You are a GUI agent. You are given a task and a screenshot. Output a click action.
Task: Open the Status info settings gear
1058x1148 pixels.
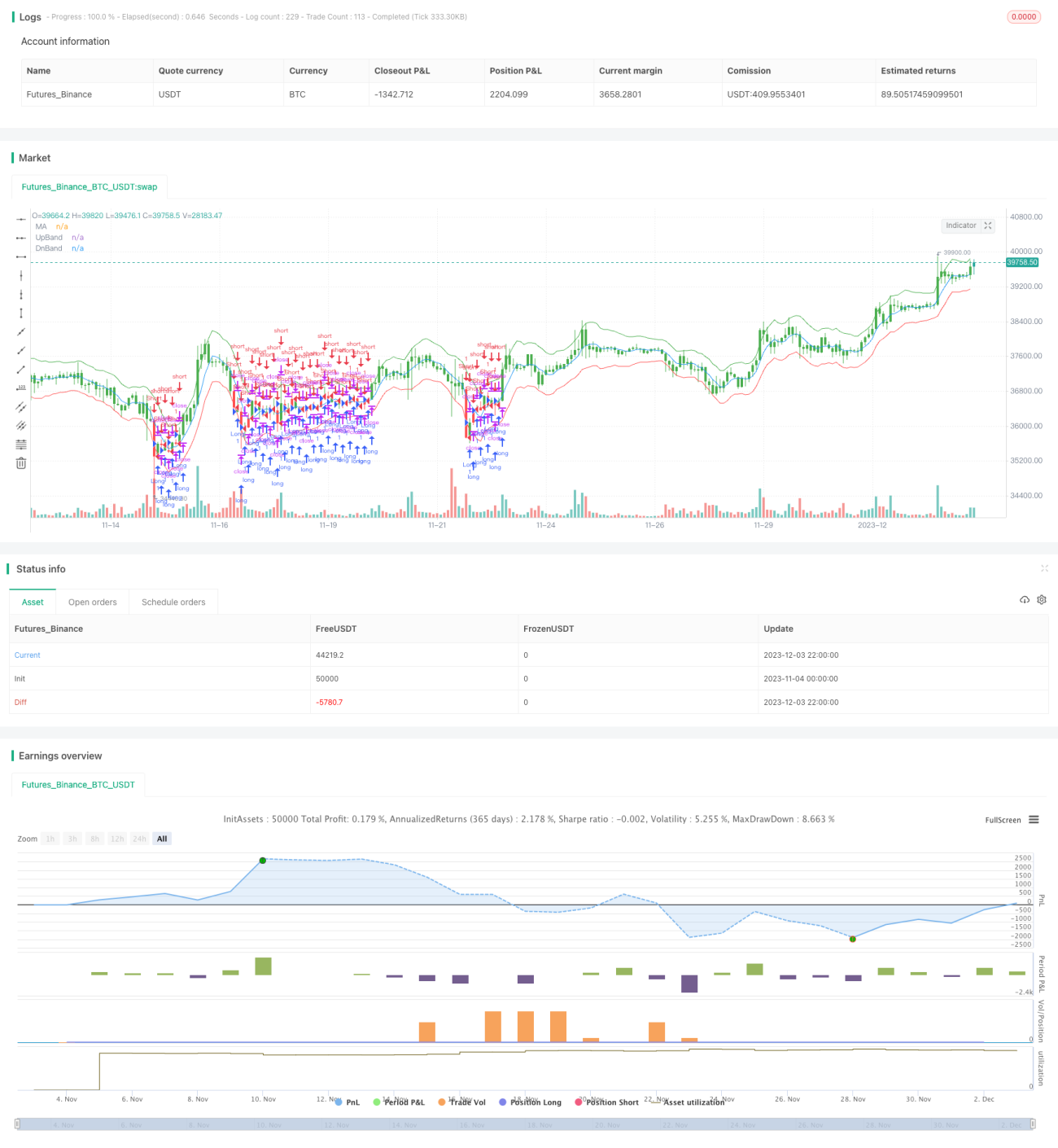point(1042,600)
